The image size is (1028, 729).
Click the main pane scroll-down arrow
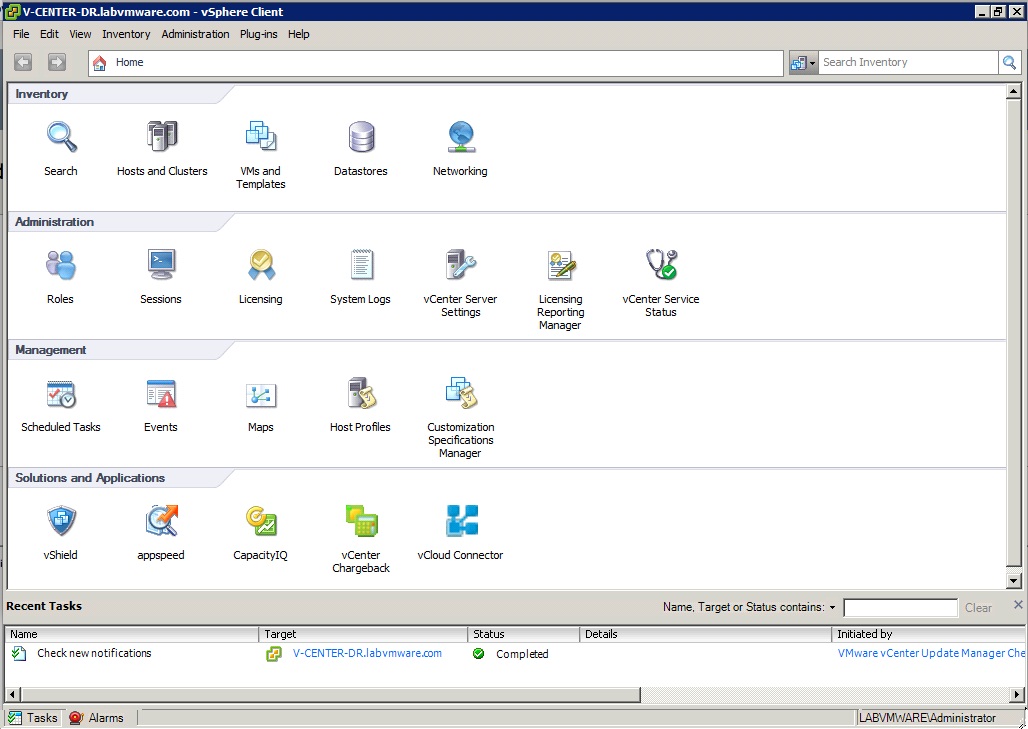point(1014,580)
